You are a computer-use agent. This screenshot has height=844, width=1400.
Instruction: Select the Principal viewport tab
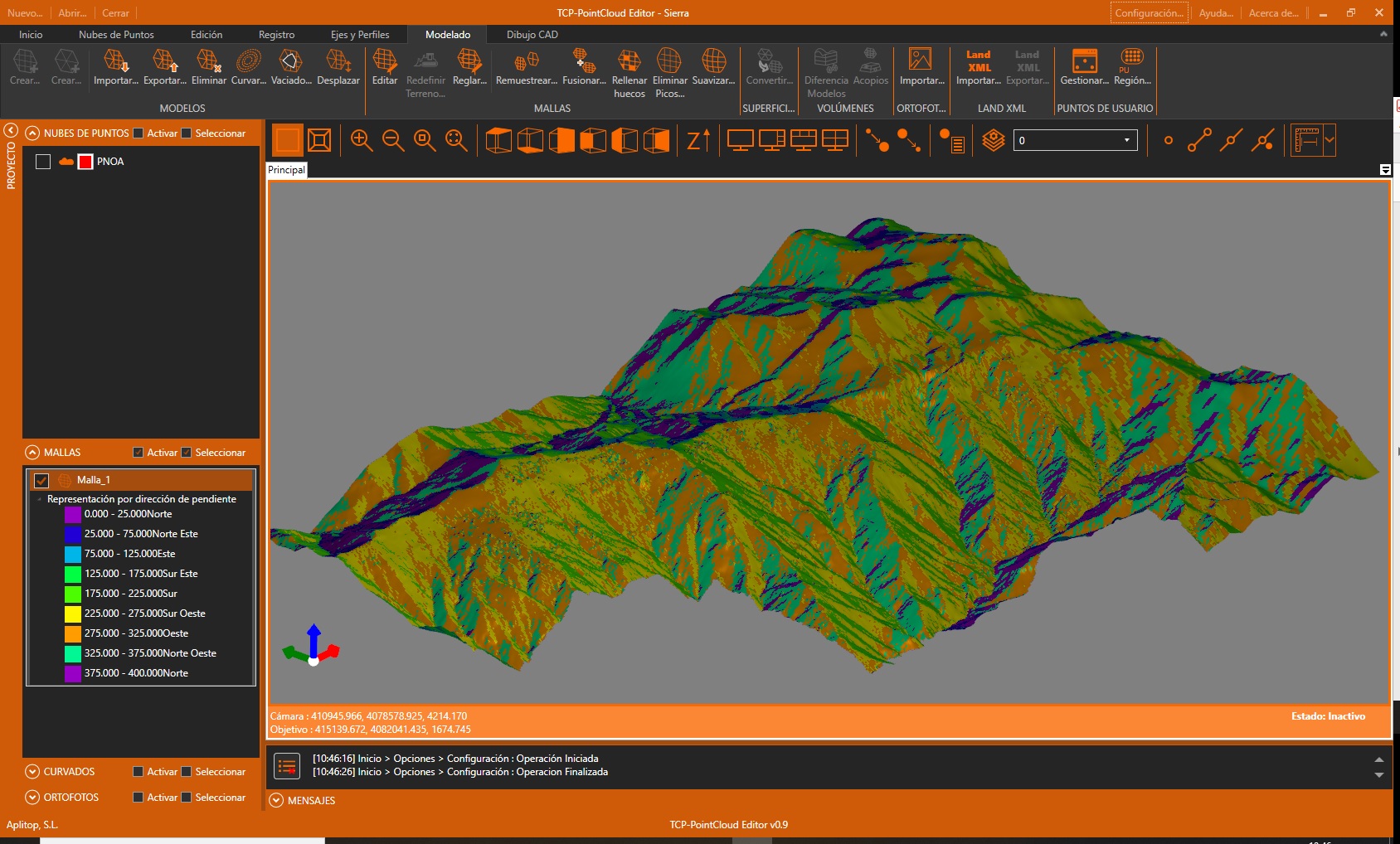click(x=287, y=170)
